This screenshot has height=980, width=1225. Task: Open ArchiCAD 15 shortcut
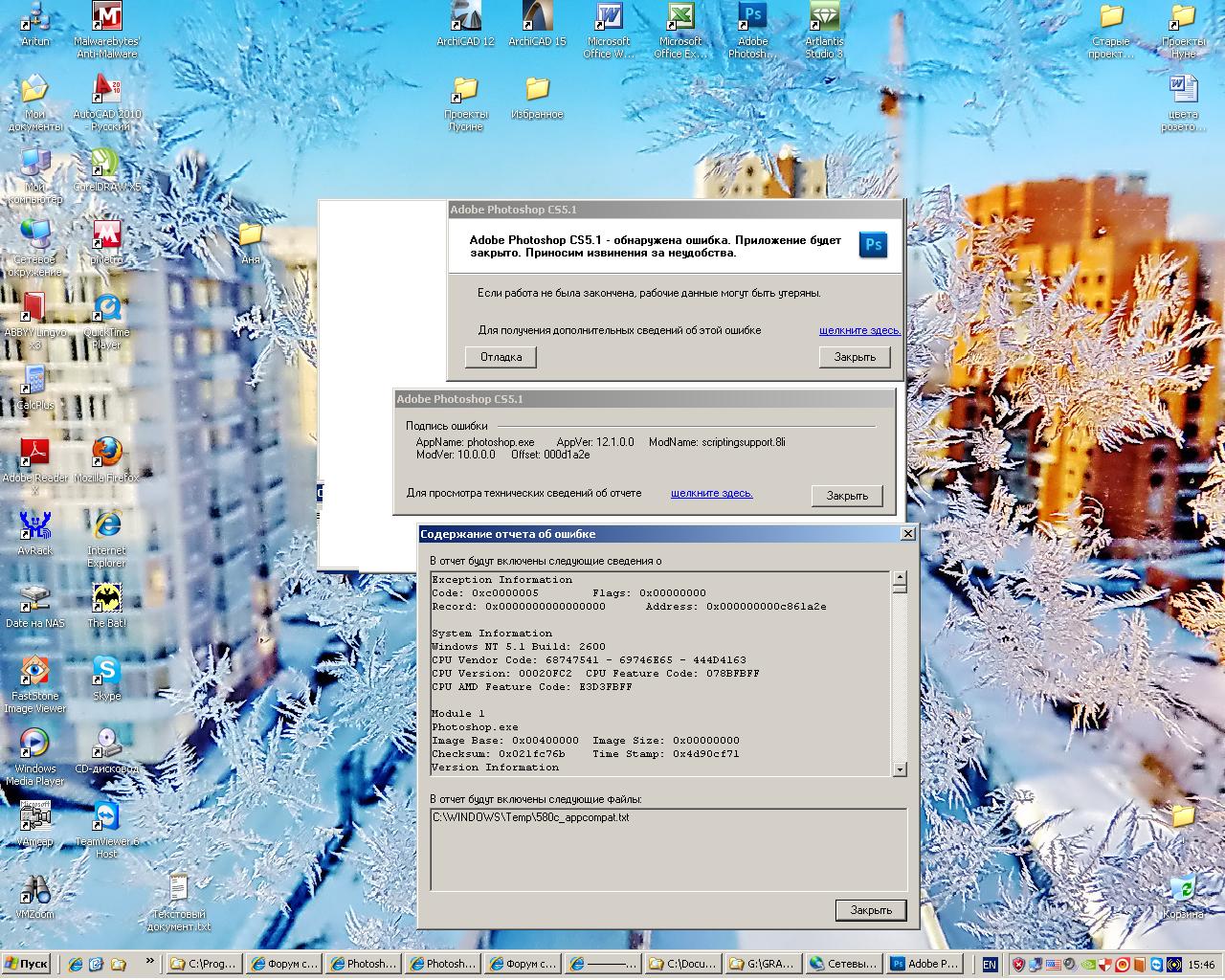tap(537, 25)
